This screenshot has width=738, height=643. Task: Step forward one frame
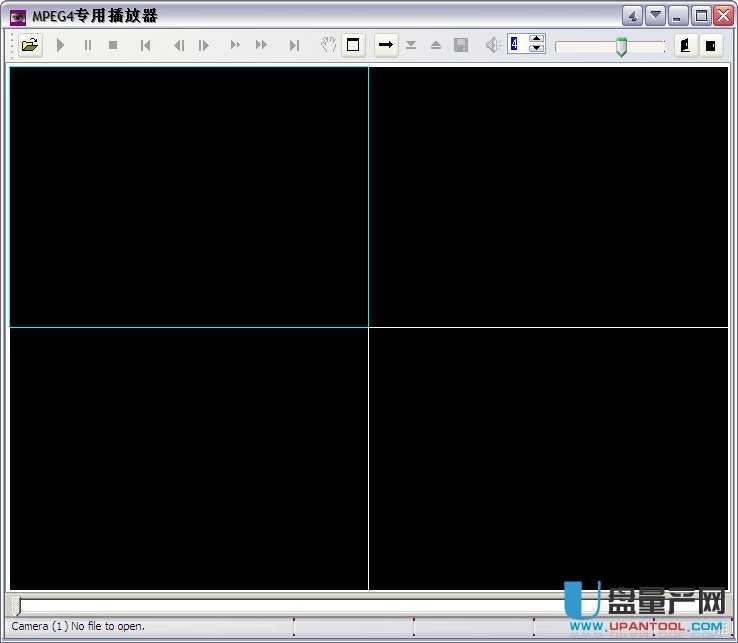click(x=204, y=45)
